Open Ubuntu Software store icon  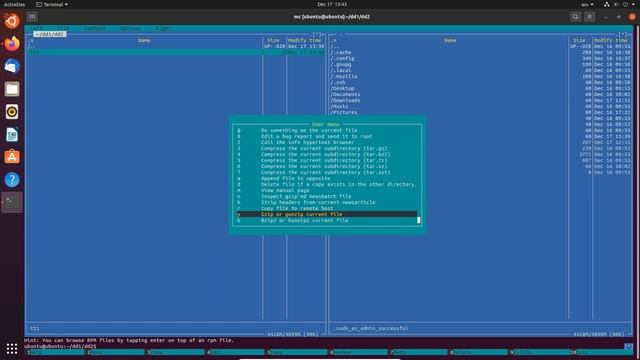[12, 157]
